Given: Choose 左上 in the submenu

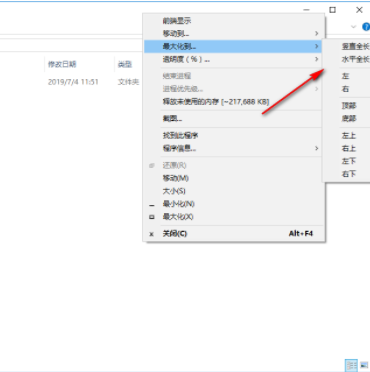Looking at the screenshot, I should click(347, 135).
